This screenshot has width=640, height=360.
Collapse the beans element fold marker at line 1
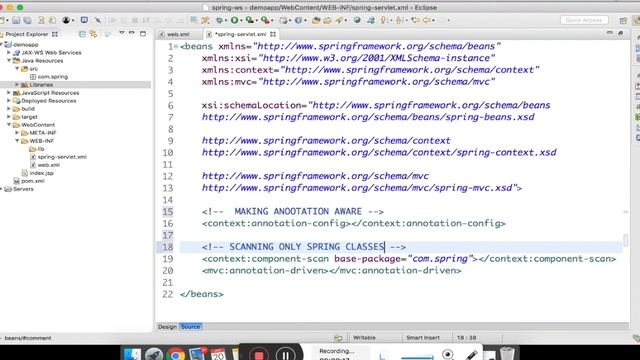click(x=176, y=47)
